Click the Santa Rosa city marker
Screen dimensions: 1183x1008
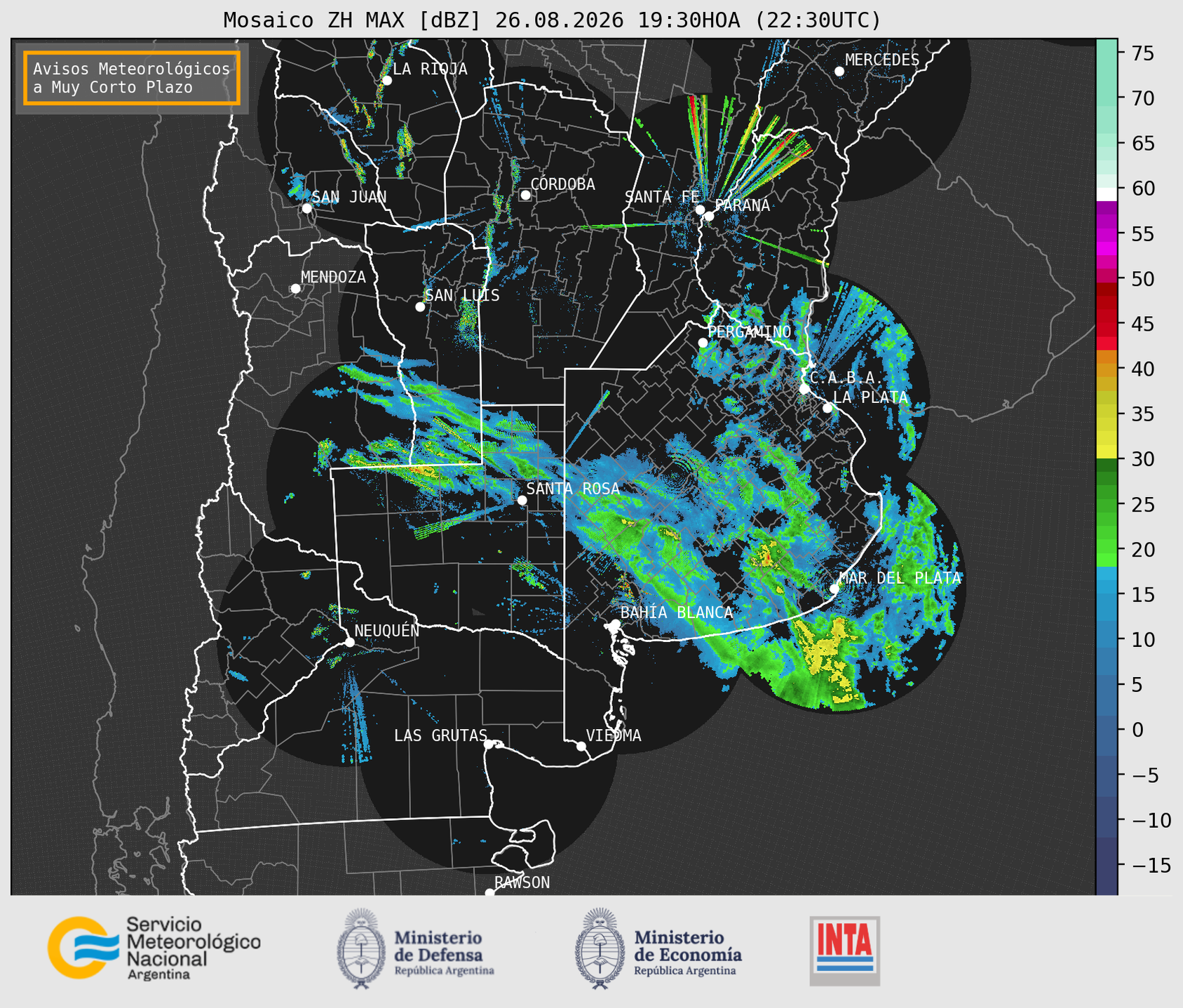522,500
